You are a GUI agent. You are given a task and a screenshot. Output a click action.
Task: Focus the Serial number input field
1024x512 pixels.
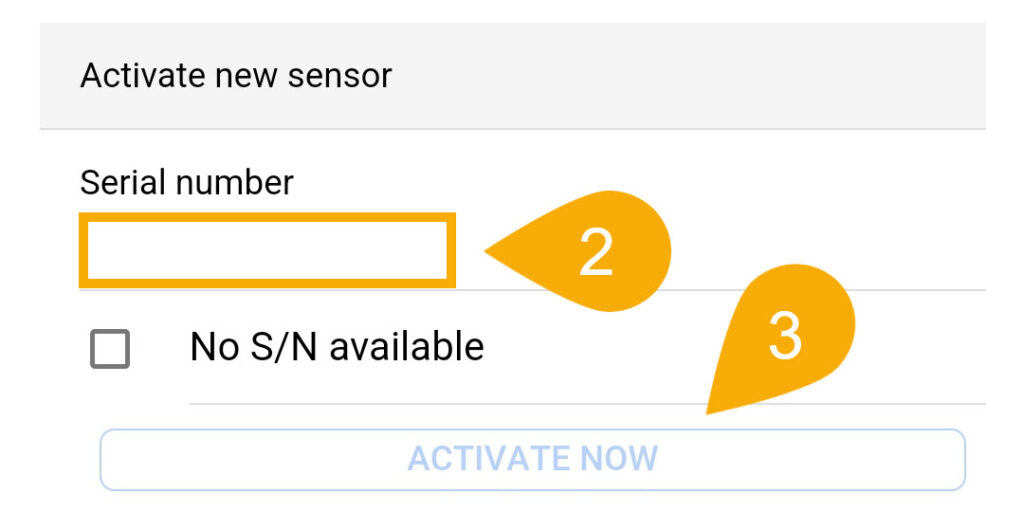tap(267, 250)
